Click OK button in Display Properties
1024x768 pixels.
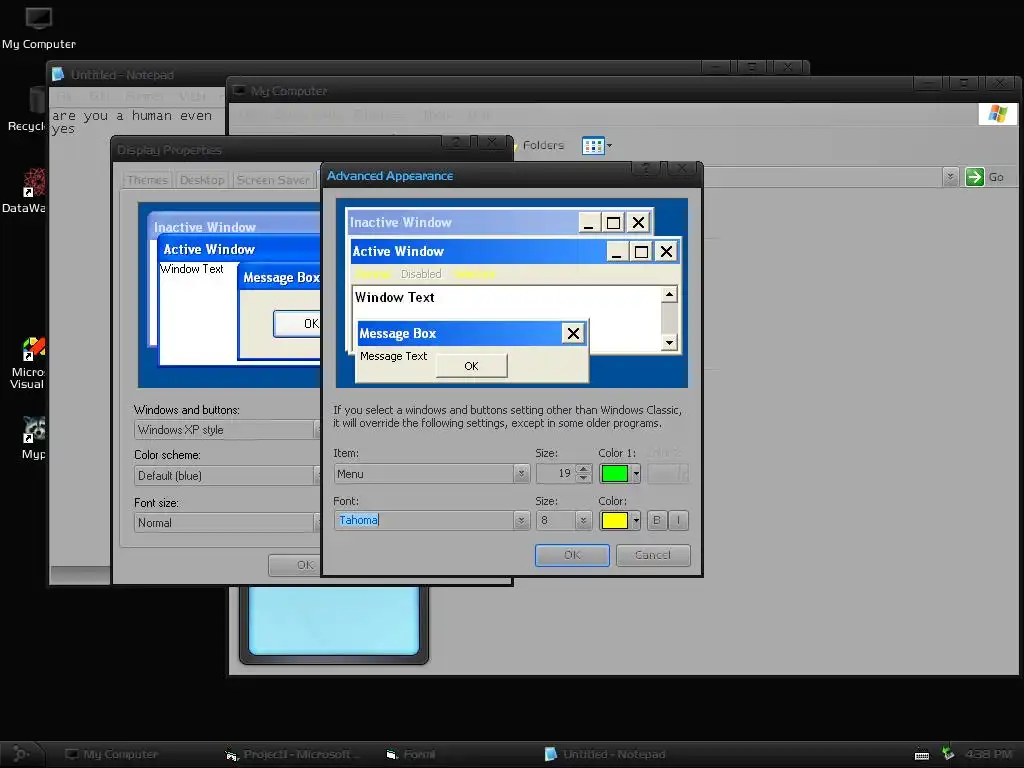tap(295, 565)
